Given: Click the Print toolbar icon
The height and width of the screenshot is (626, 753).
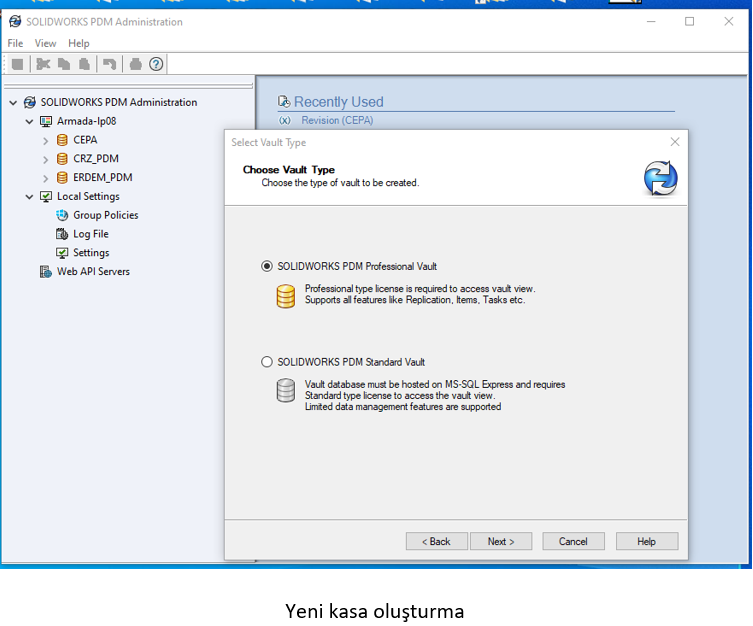Looking at the screenshot, I should click(136, 64).
